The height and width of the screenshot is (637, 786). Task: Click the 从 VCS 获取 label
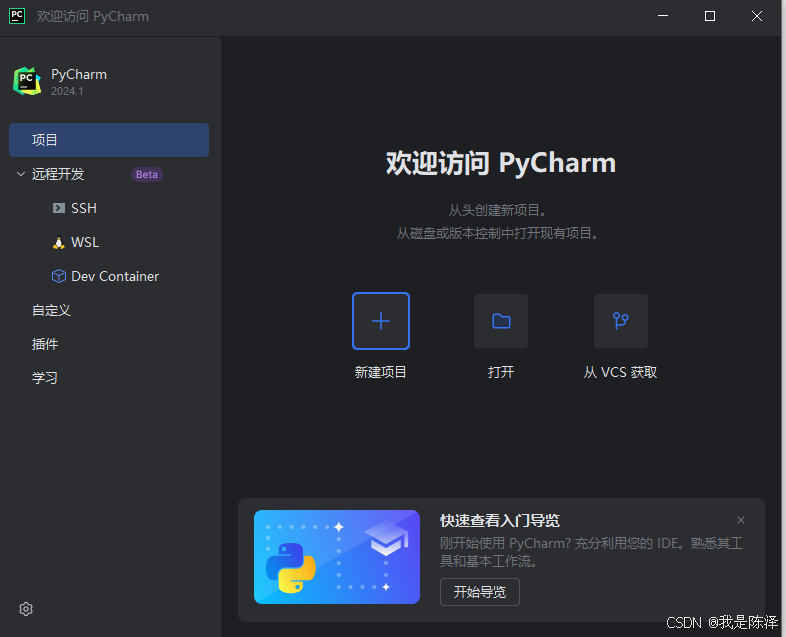(x=621, y=372)
